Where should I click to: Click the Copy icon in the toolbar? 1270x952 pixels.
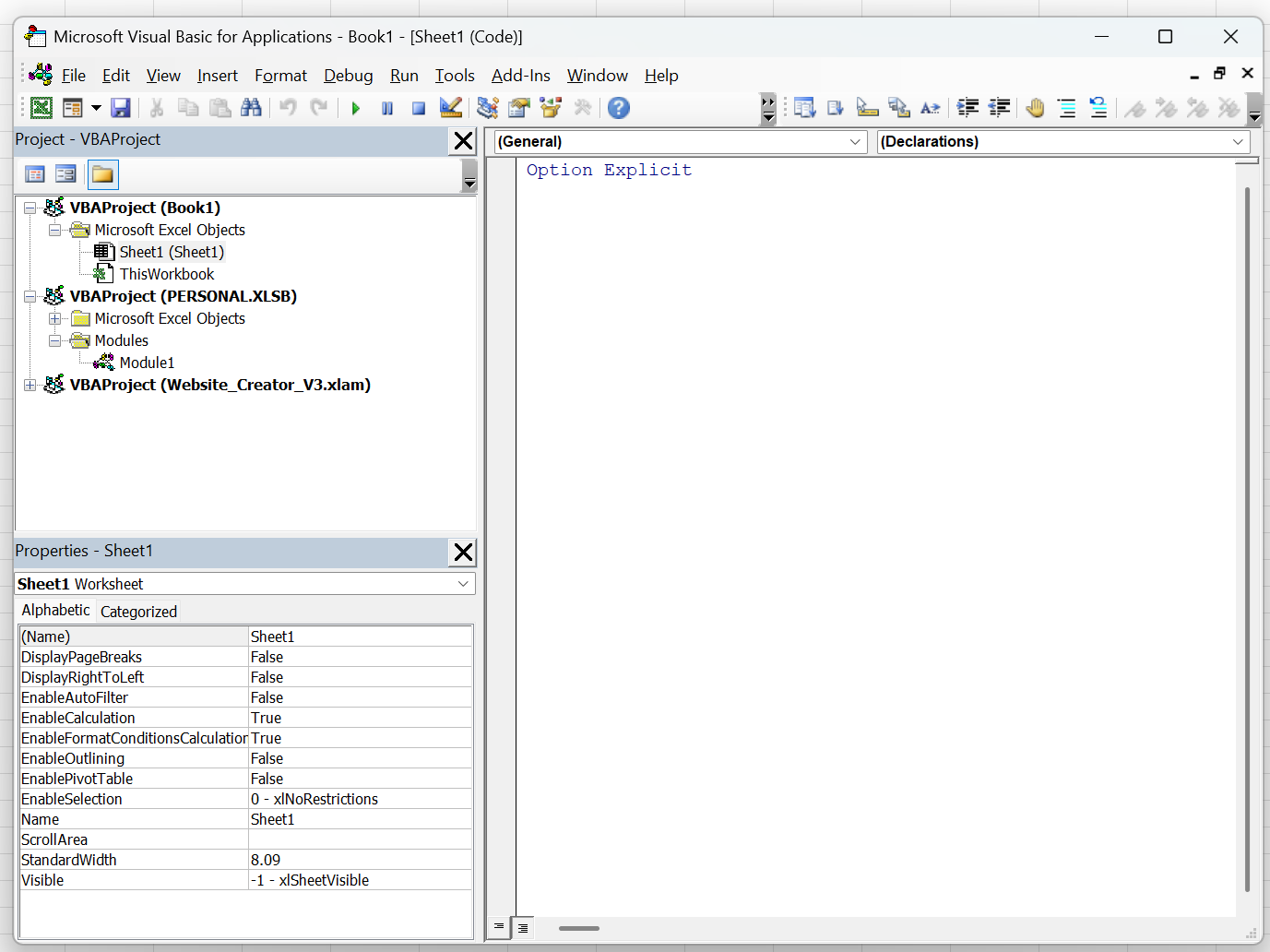click(x=188, y=108)
